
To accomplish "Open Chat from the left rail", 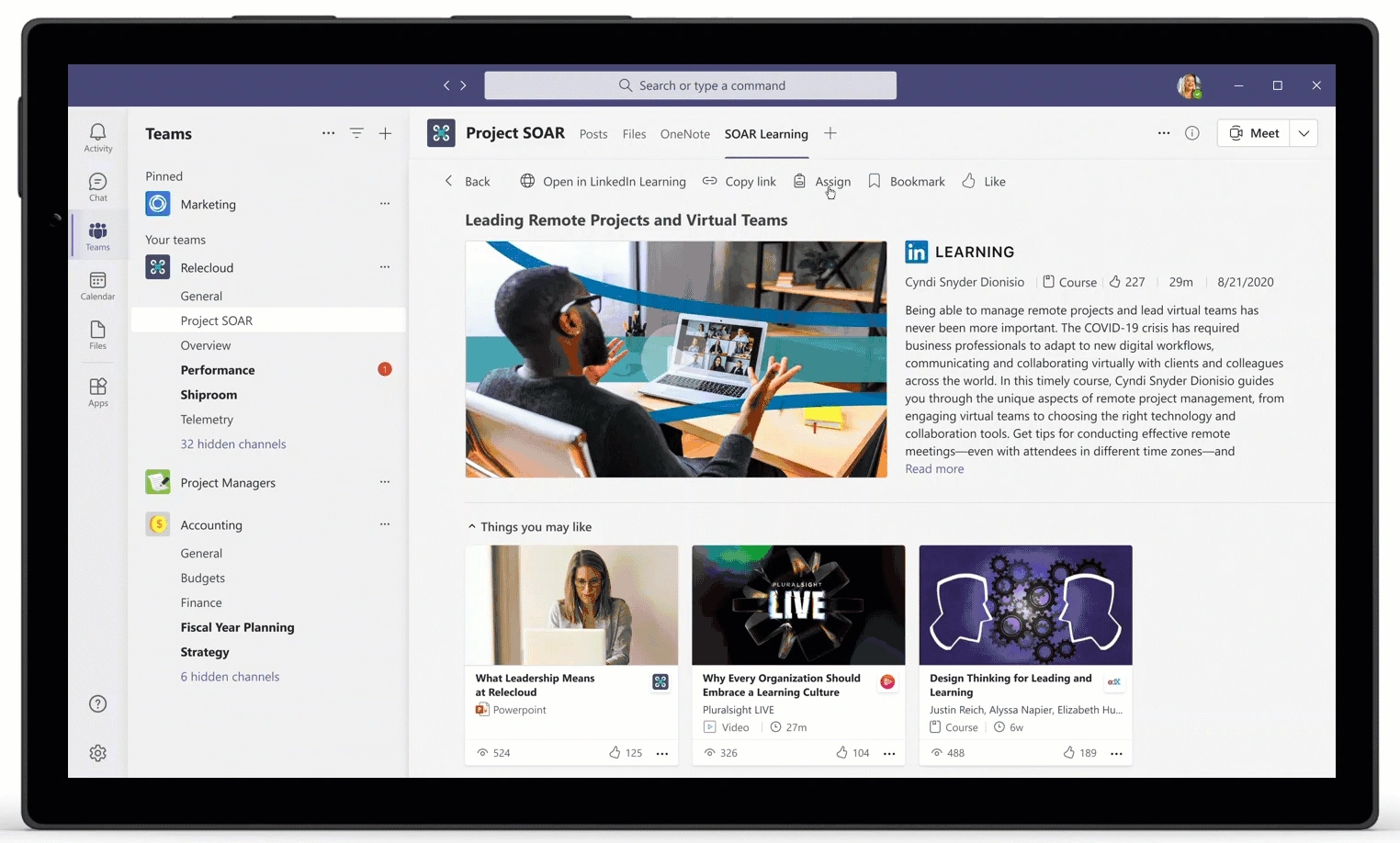I will (97, 187).
